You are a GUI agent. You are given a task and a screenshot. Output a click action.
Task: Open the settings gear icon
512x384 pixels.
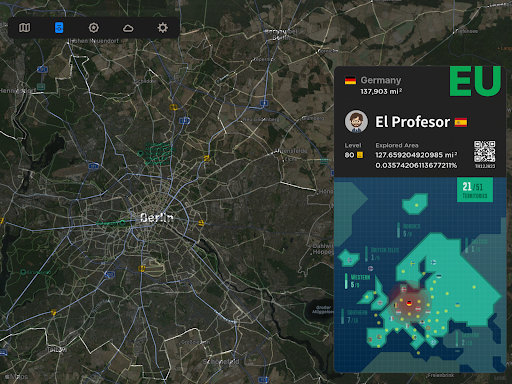(163, 28)
